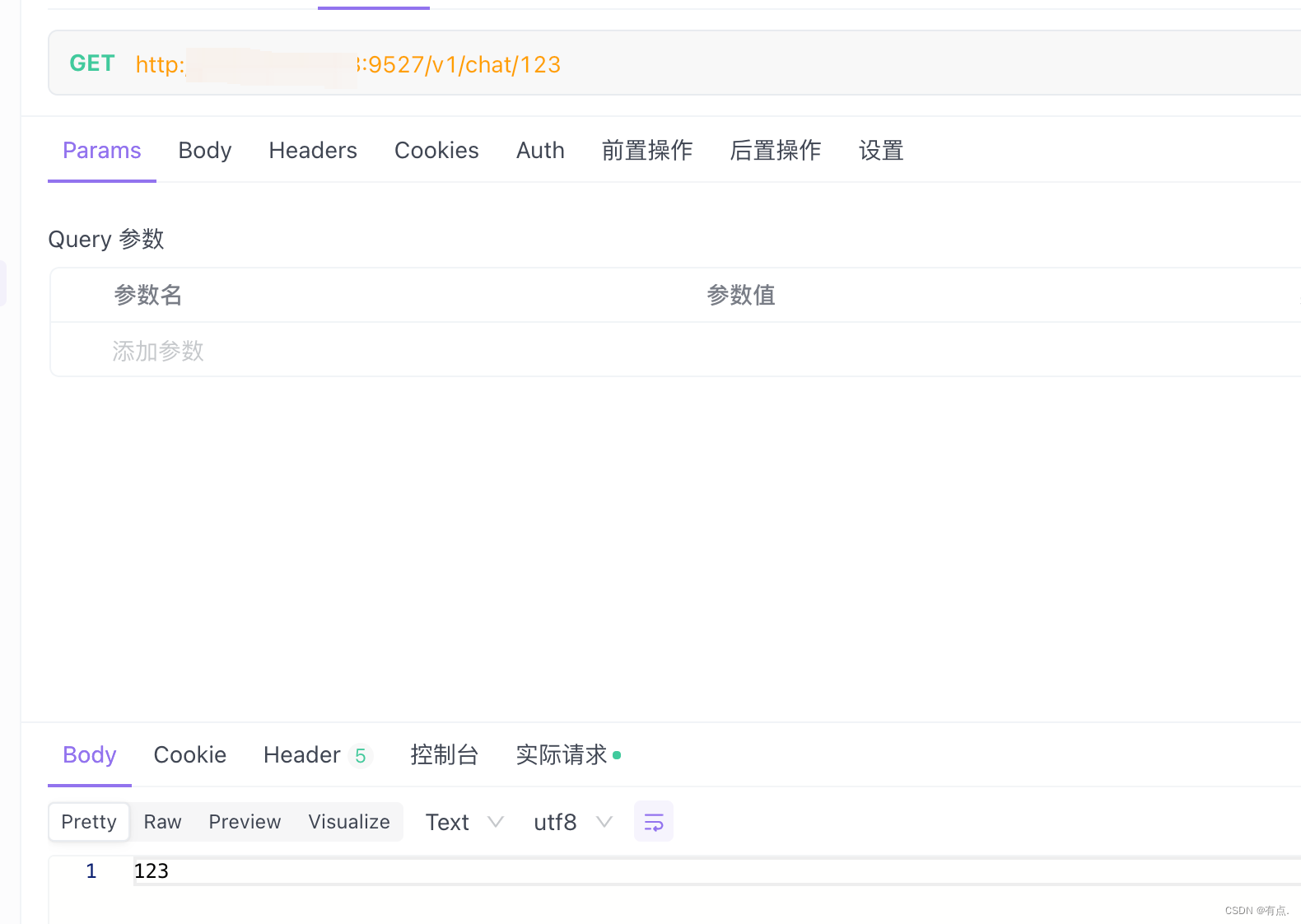Click line number 1 in response
This screenshot has width=1301, height=924.
91,871
